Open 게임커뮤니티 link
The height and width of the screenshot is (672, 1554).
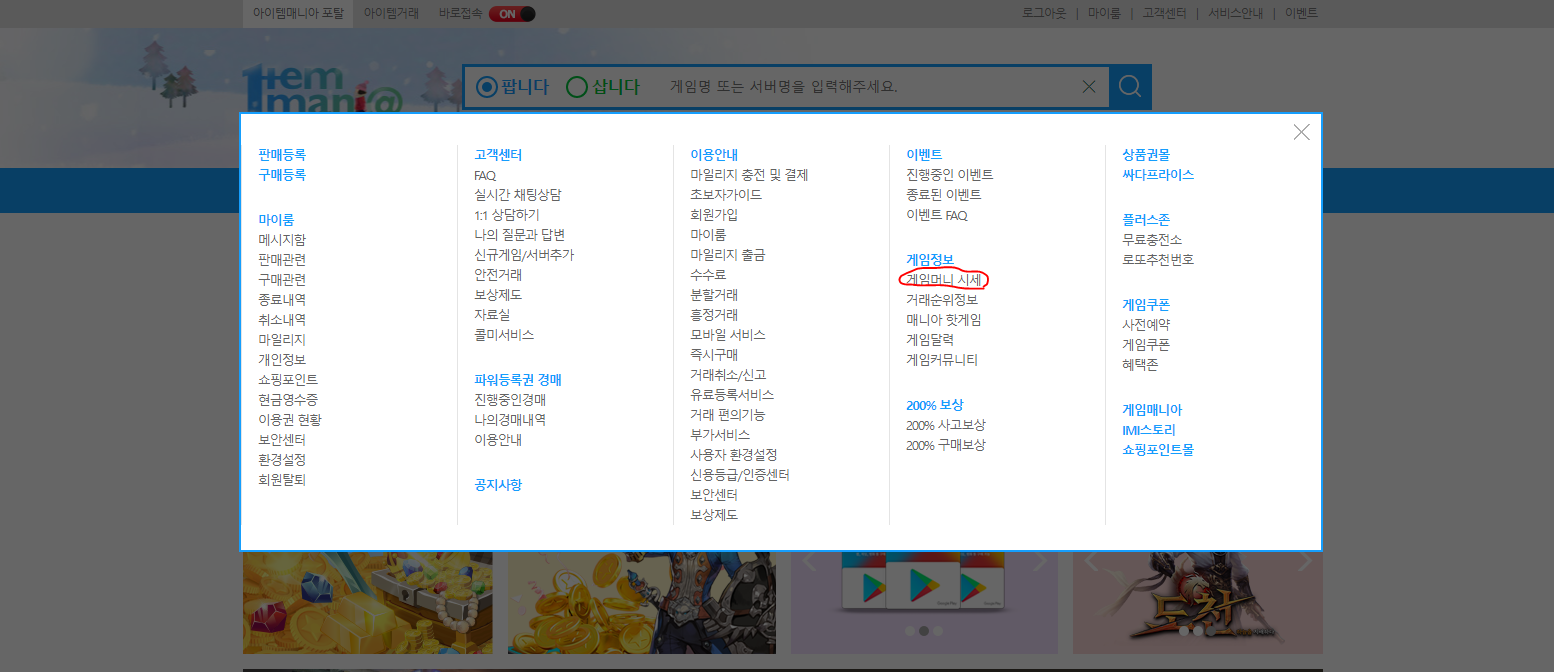942,360
